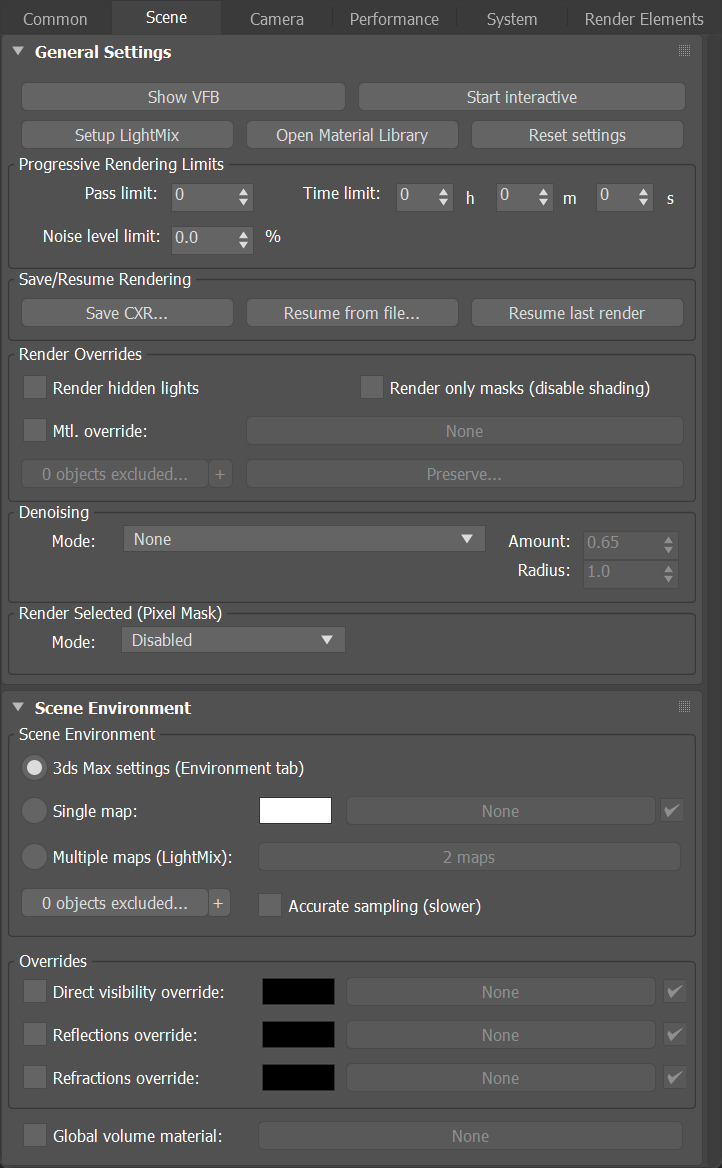
Task: Open Render Selected Mode dropdown
Action: click(233, 640)
